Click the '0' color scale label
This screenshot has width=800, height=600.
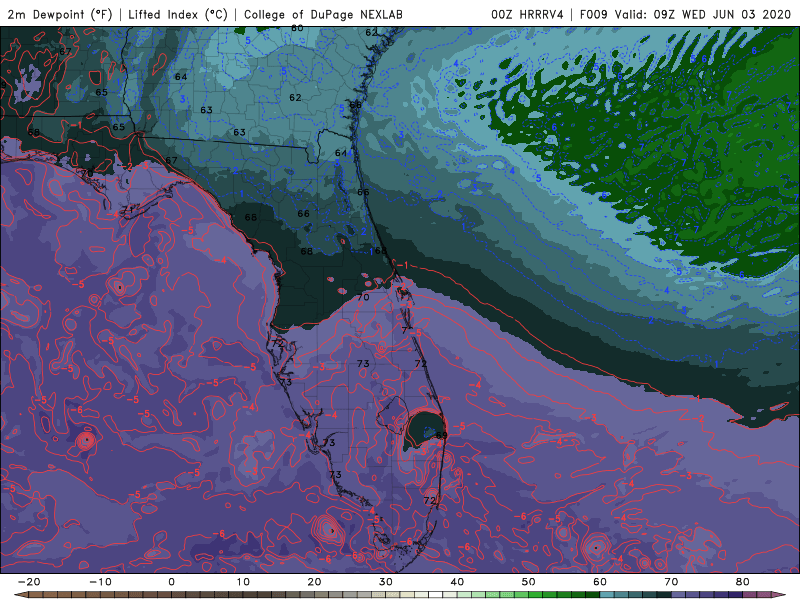pyautogui.click(x=171, y=582)
